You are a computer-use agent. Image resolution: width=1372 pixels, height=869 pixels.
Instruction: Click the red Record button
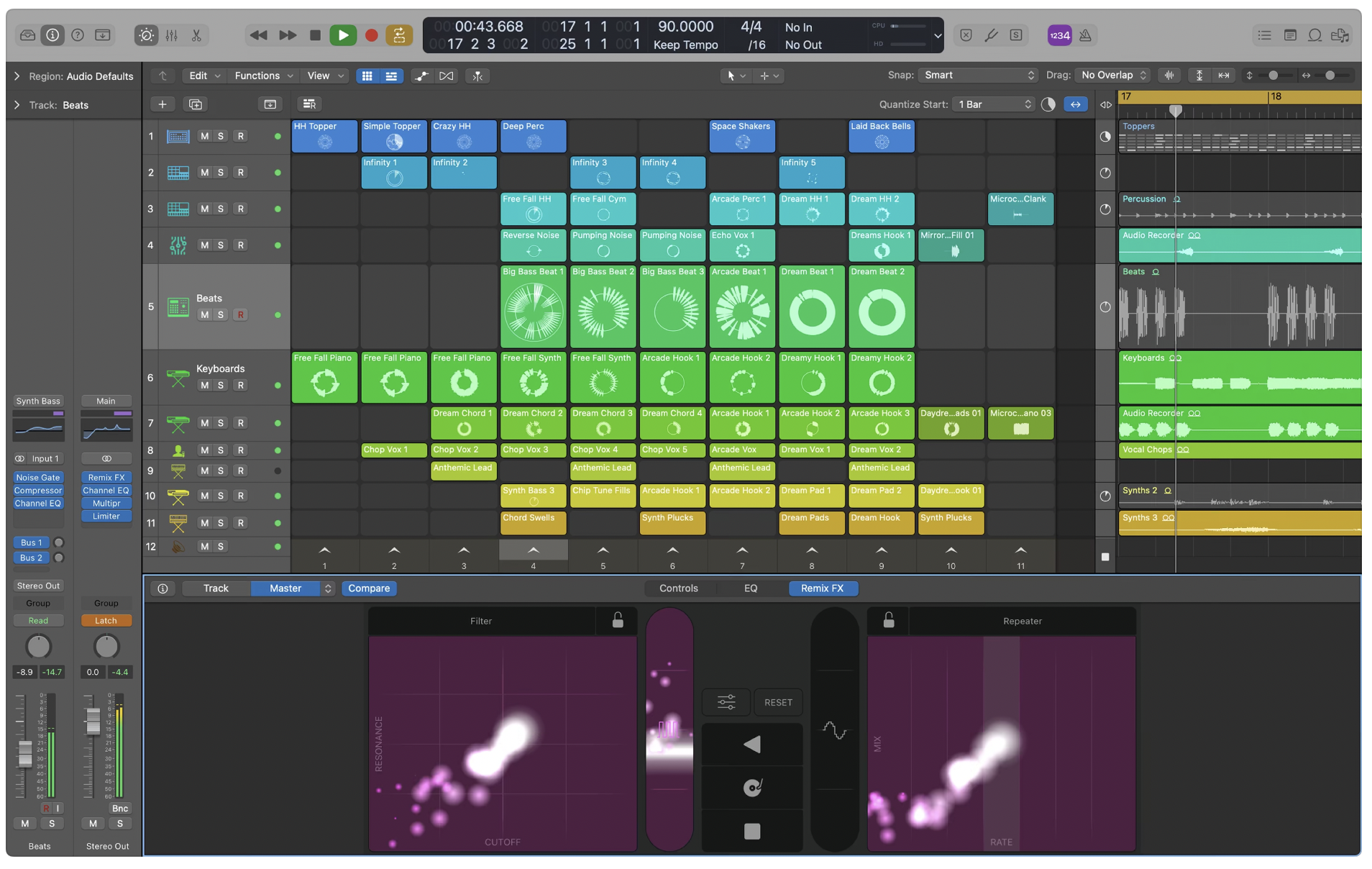click(x=371, y=35)
